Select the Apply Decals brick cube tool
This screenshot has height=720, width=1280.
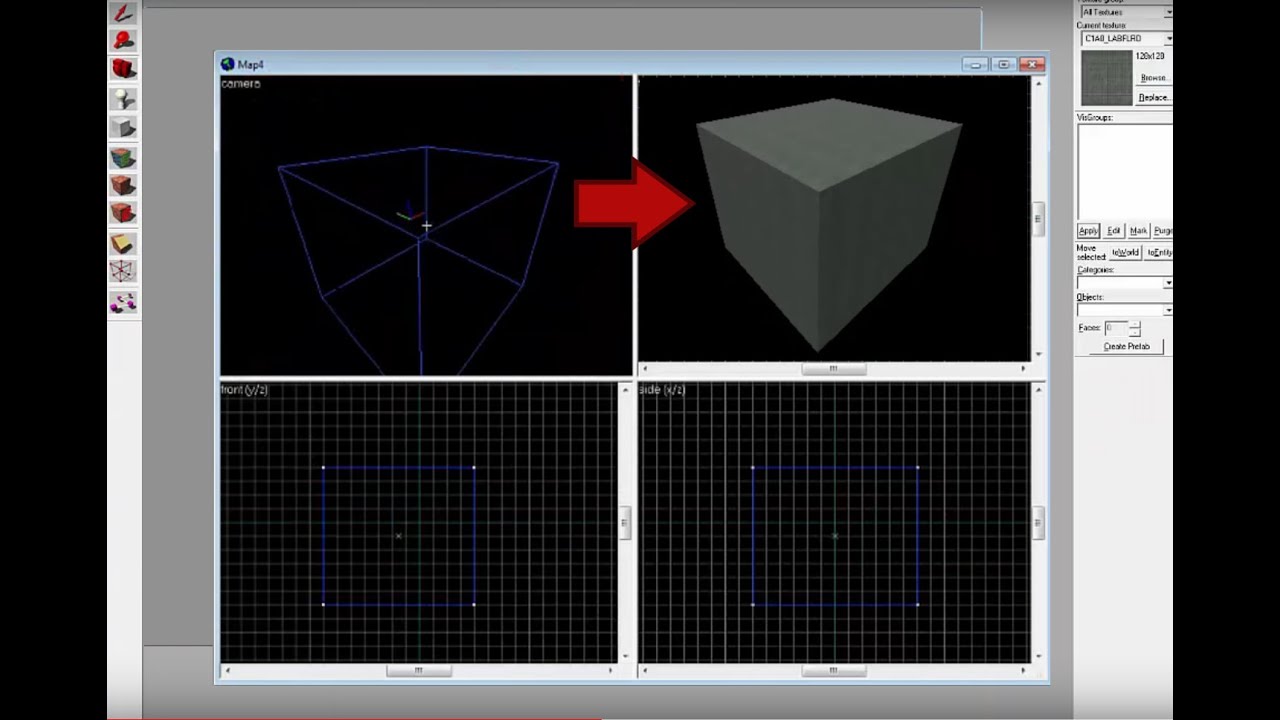click(x=123, y=213)
